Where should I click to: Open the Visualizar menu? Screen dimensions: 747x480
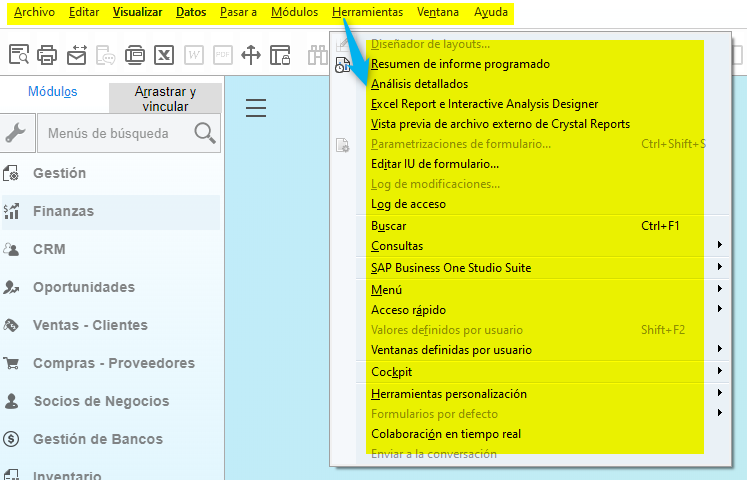137,12
